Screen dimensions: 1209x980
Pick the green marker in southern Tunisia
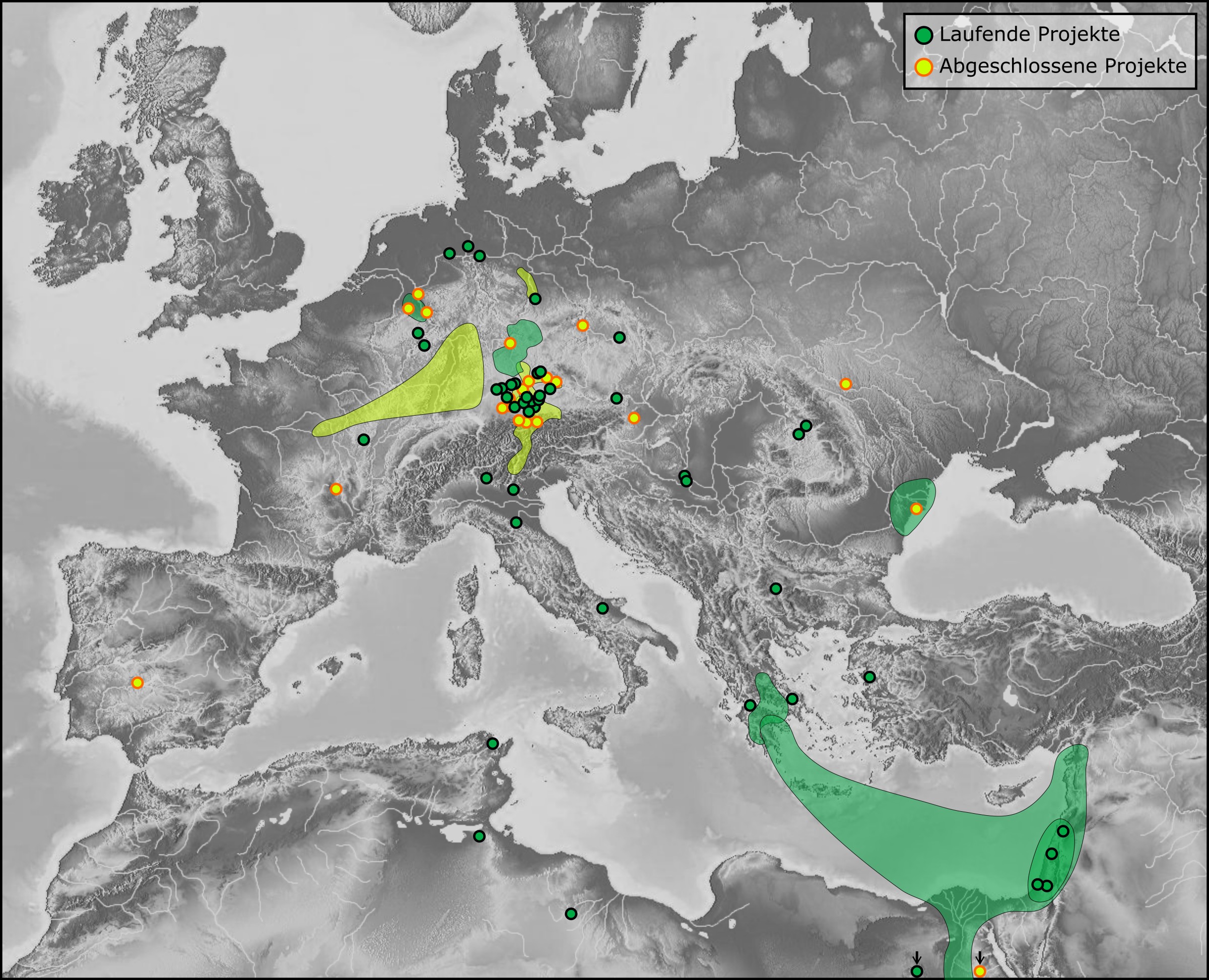479,836
